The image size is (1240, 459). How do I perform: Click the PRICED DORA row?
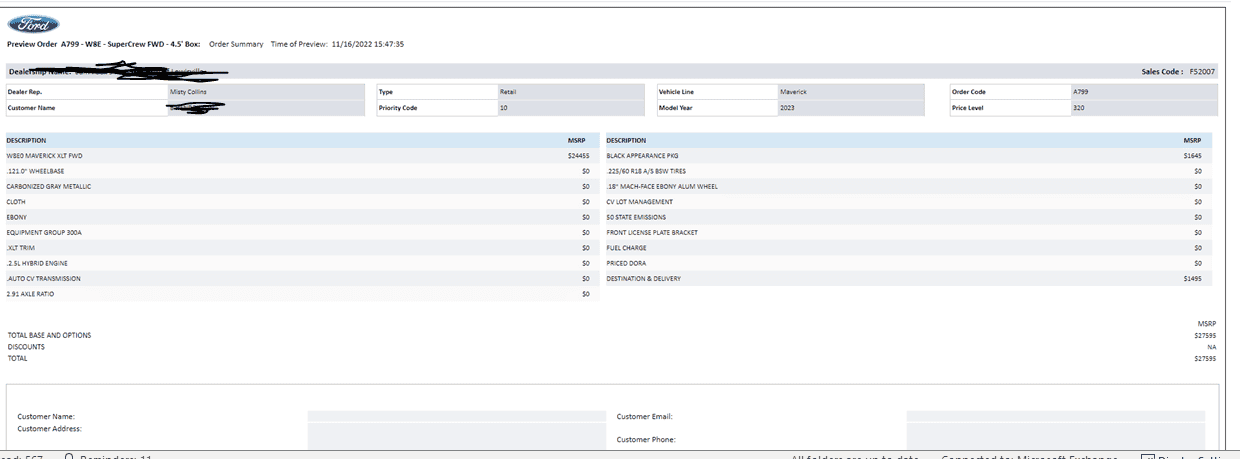908,263
